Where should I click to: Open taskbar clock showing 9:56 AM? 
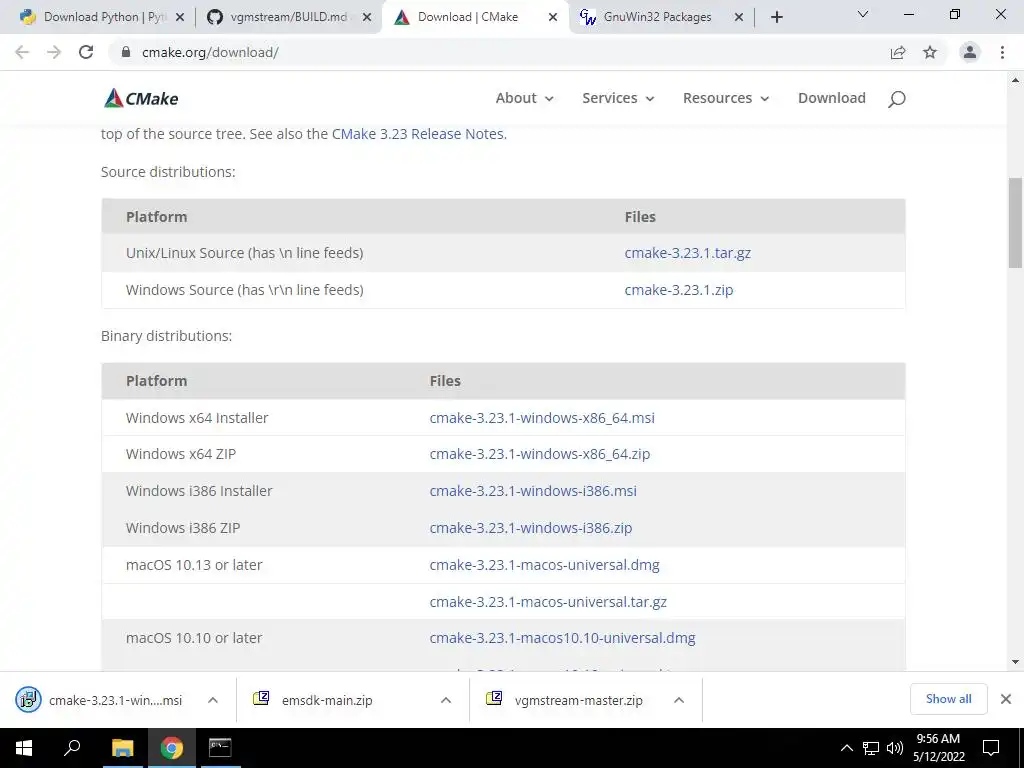click(x=938, y=748)
